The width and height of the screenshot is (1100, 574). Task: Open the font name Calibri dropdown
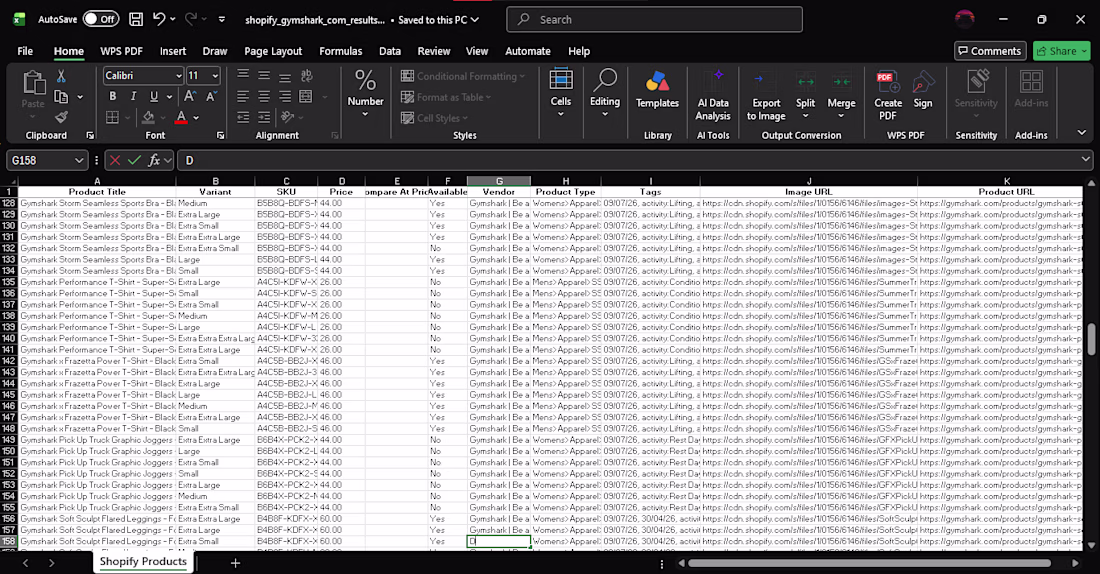178,76
